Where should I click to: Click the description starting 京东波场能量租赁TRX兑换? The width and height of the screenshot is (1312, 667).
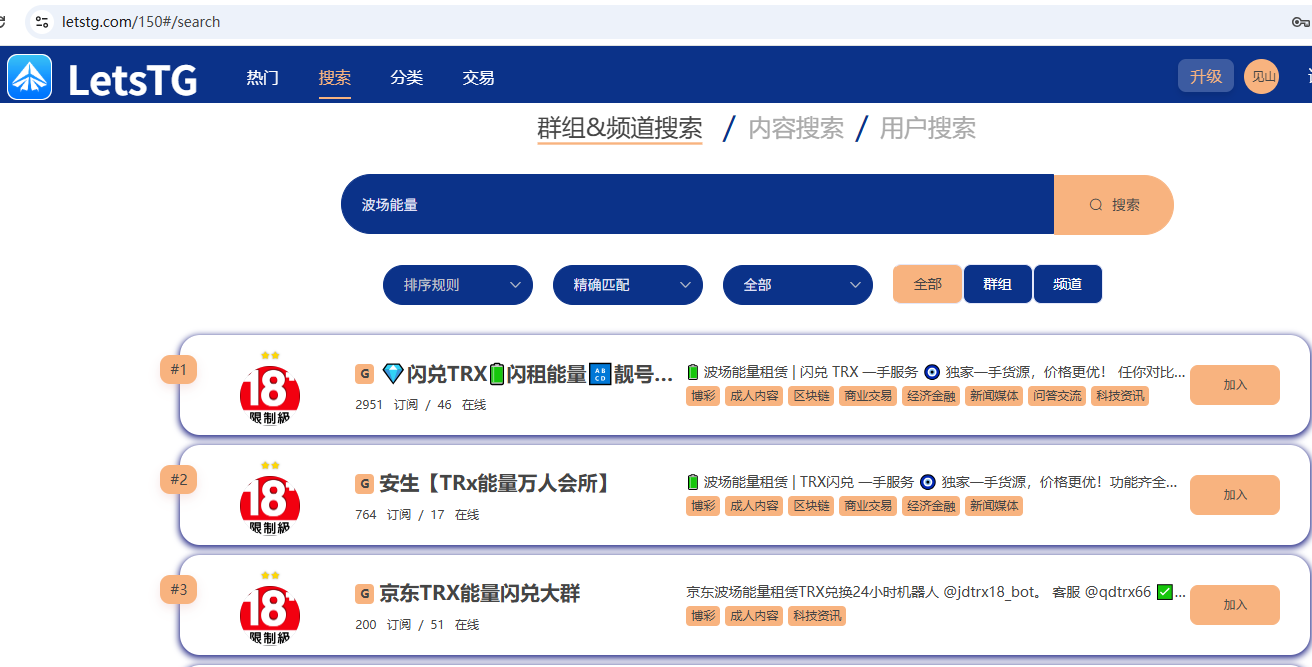(x=936, y=592)
